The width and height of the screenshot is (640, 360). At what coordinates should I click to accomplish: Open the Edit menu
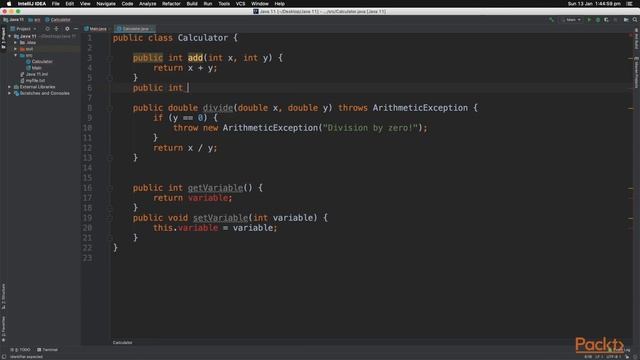coord(70,4)
